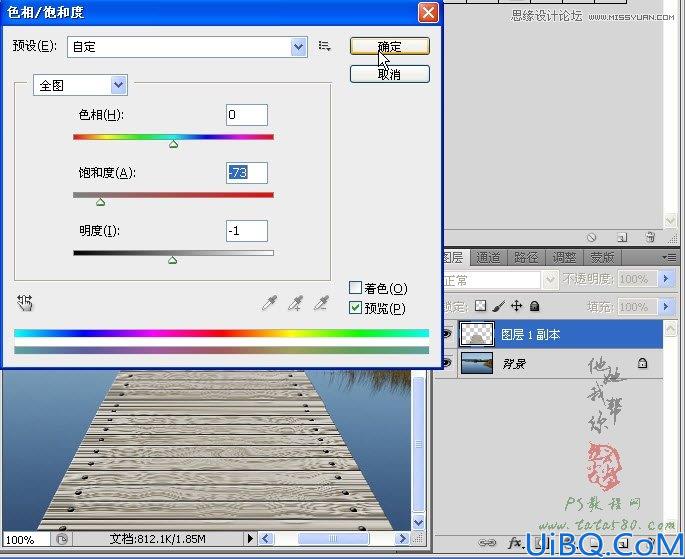Click the 取消 (Cancel) button
The image size is (685, 559).
(x=389, y=74)
